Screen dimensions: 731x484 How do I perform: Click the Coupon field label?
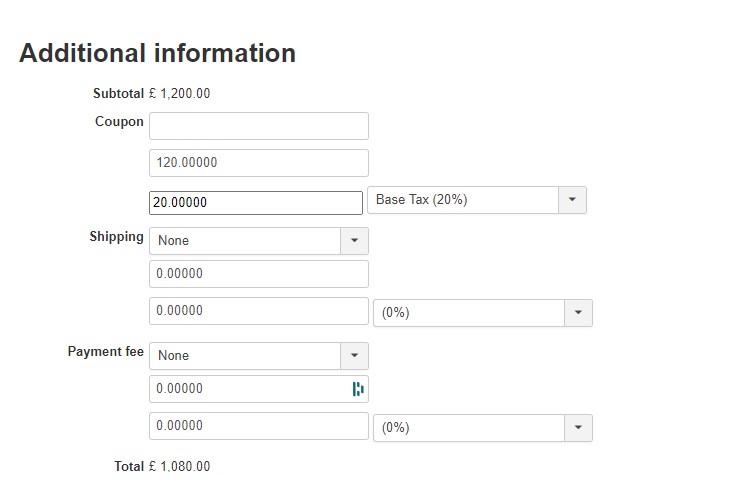tap(119, 122)
